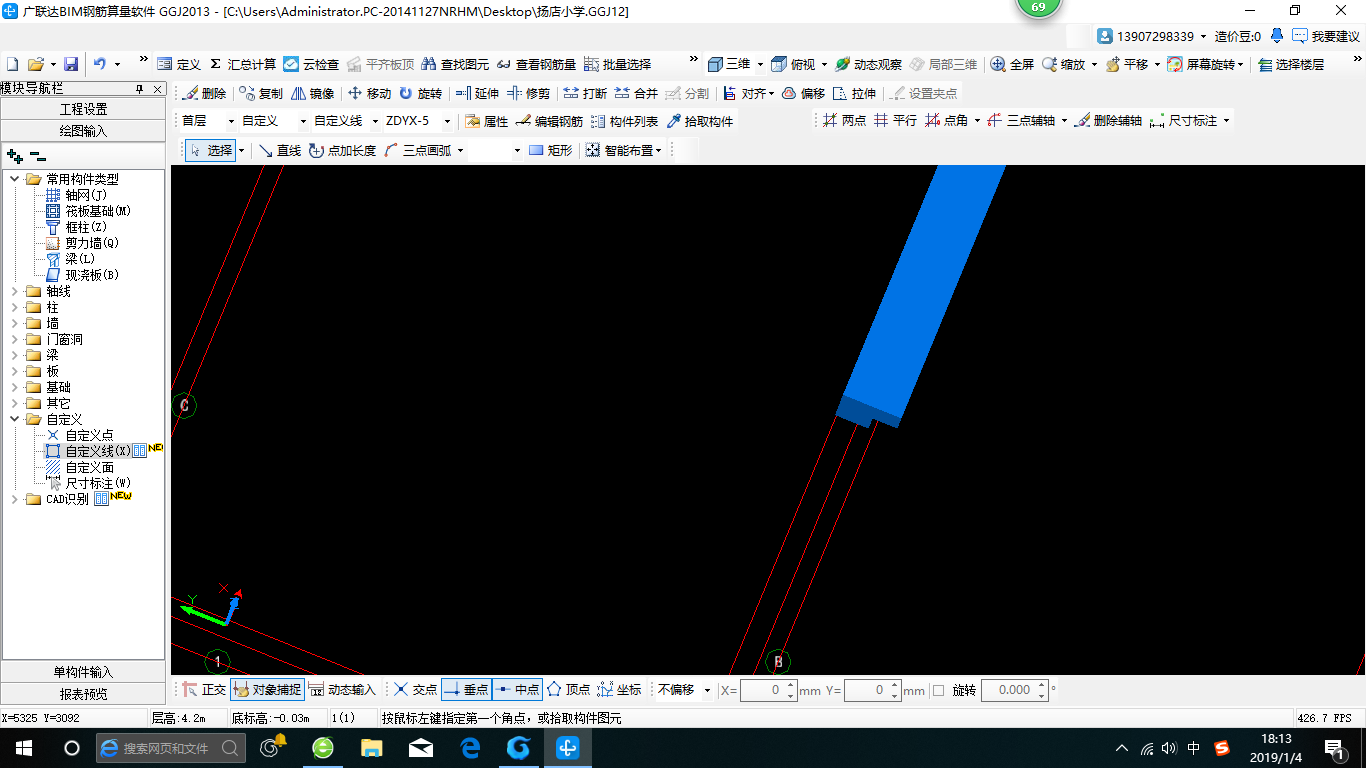Collapse the 常用构件类型 tree node
The width and height of the screenshot is (1366, 768).
tap(15, 179)
